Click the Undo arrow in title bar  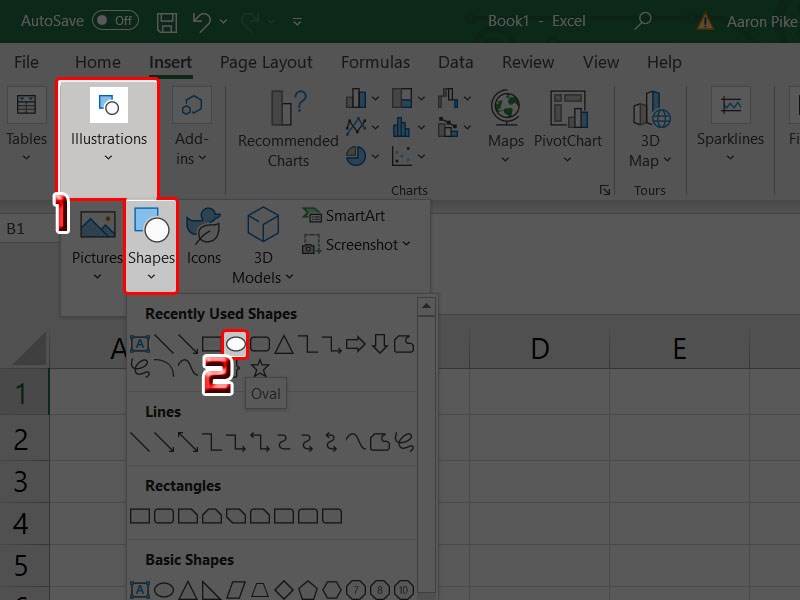coord(203,20)
